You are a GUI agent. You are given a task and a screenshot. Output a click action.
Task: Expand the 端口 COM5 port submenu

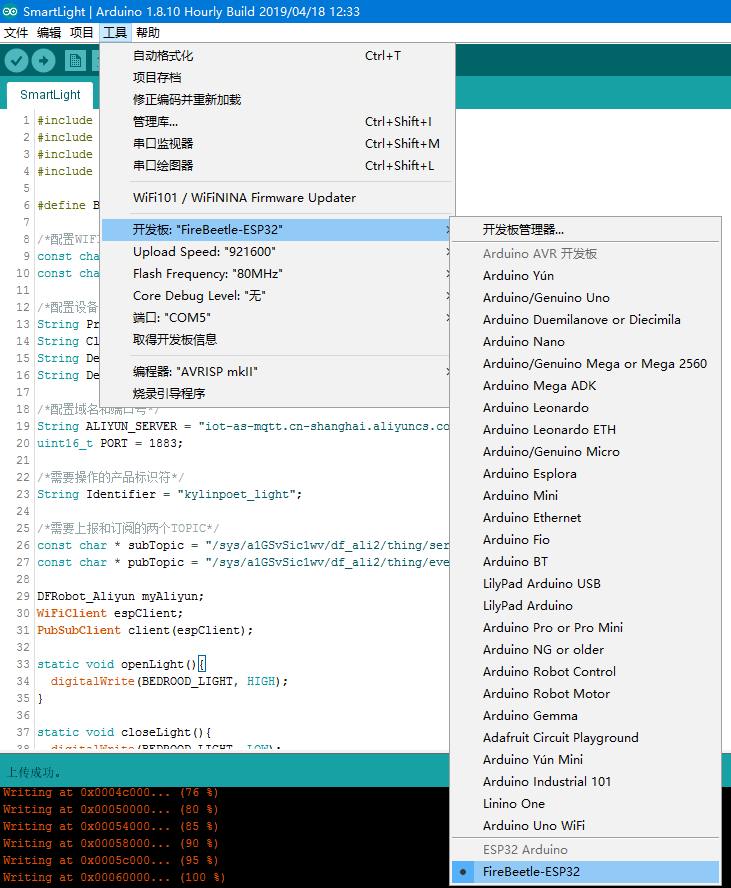[x=276, y=318]
